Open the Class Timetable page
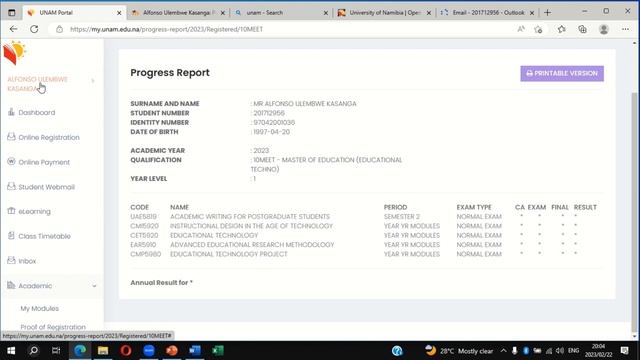 (44, 236)
